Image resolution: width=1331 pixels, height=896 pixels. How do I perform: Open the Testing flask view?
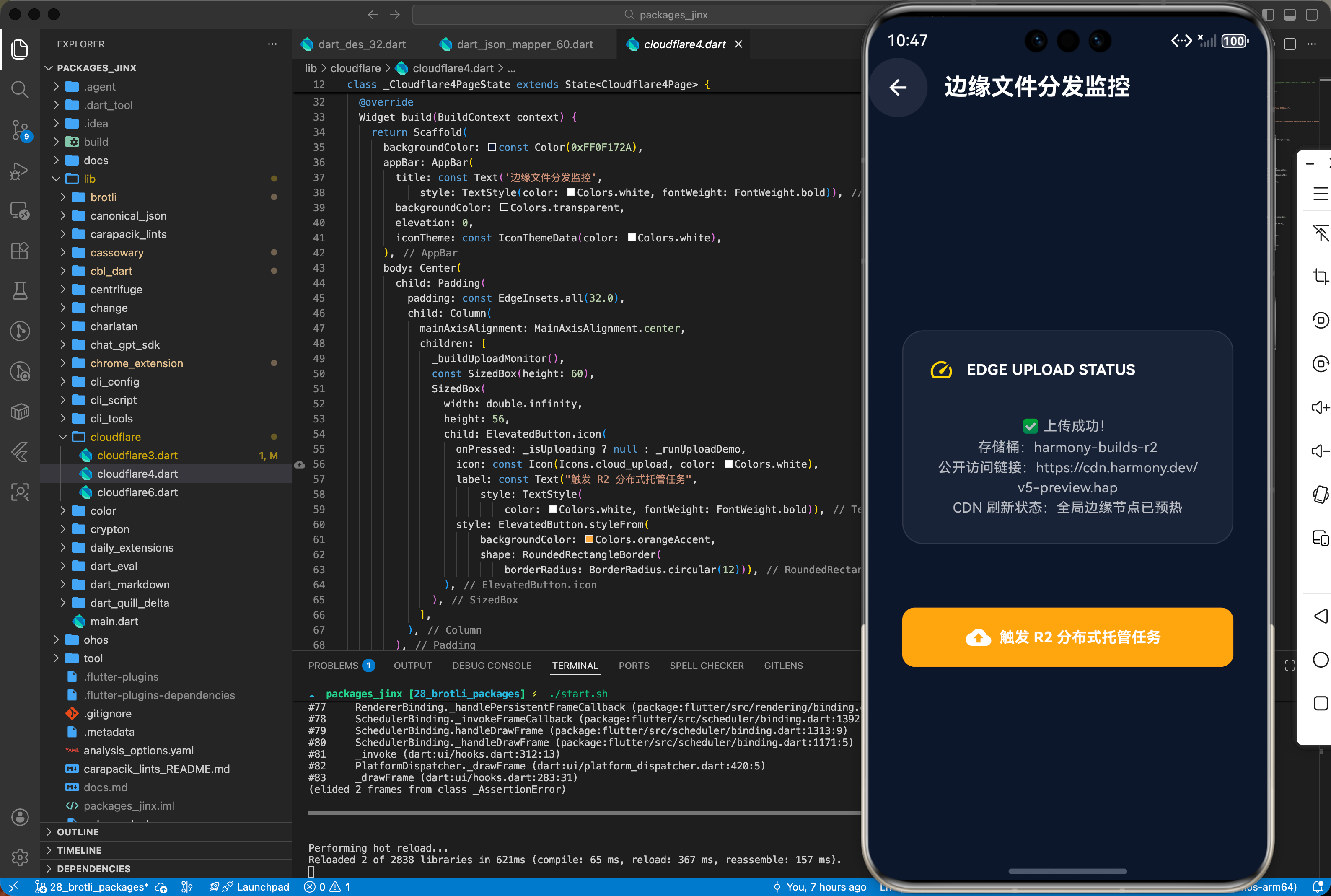tap(20, 291)
